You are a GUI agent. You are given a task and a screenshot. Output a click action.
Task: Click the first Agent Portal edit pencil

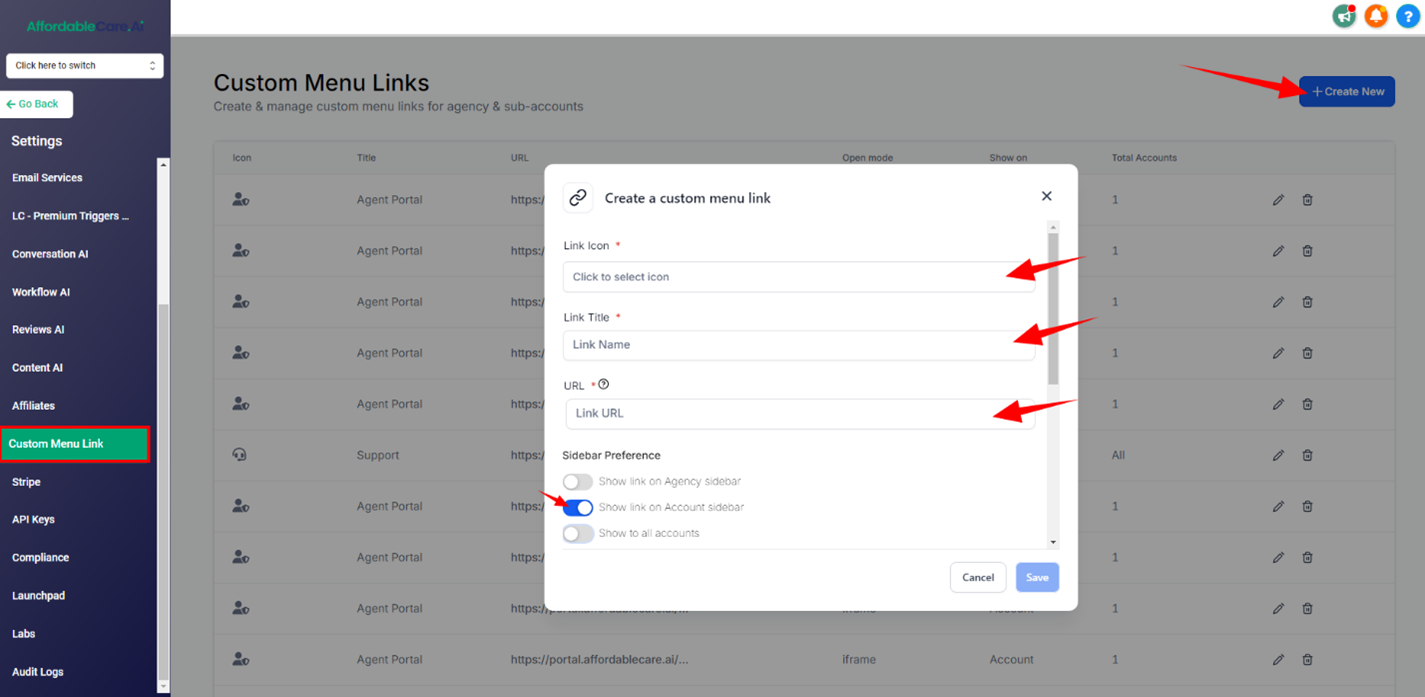coord(1278,200)
